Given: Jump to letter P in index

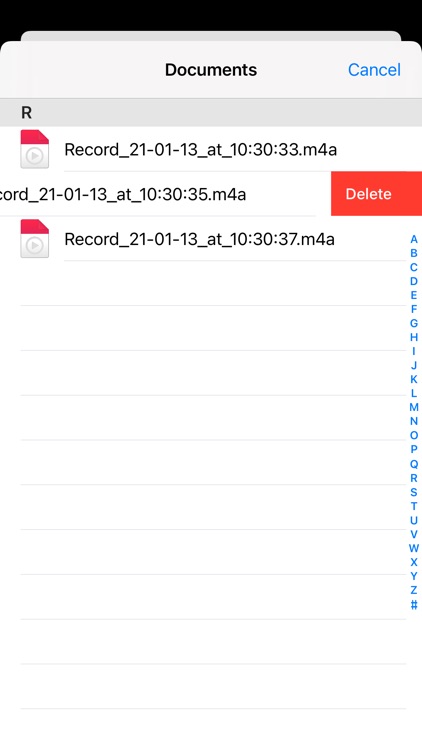Looking at the screenshot, I should 414,450.
